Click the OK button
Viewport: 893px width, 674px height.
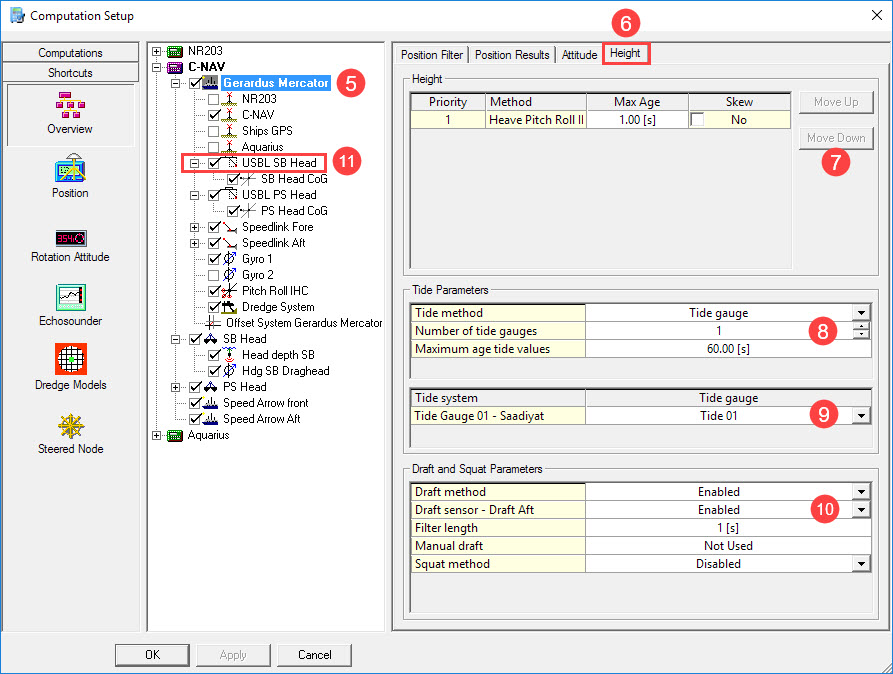point(152,655)
